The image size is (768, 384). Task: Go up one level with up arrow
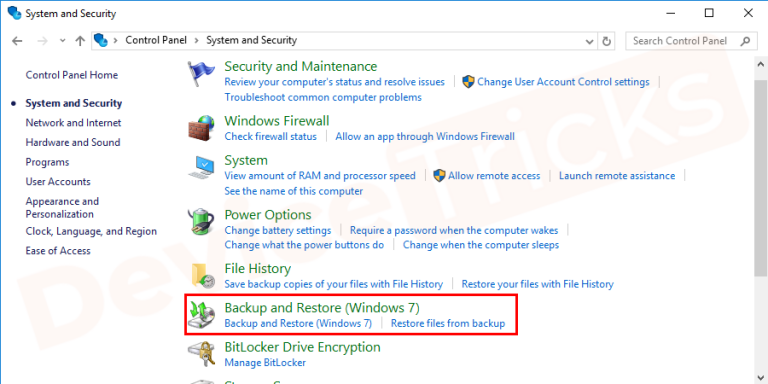pyautogui.click(x=80, y=41)
